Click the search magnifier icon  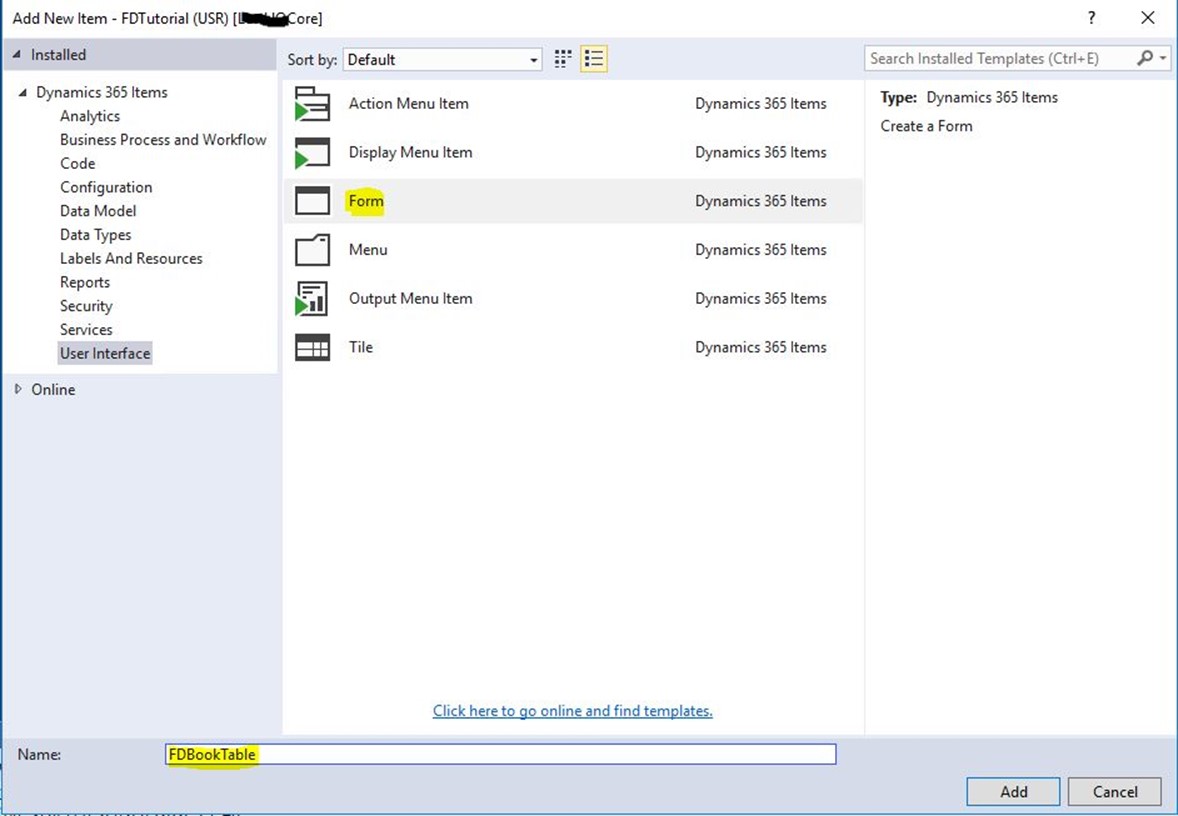[1145, 59]
